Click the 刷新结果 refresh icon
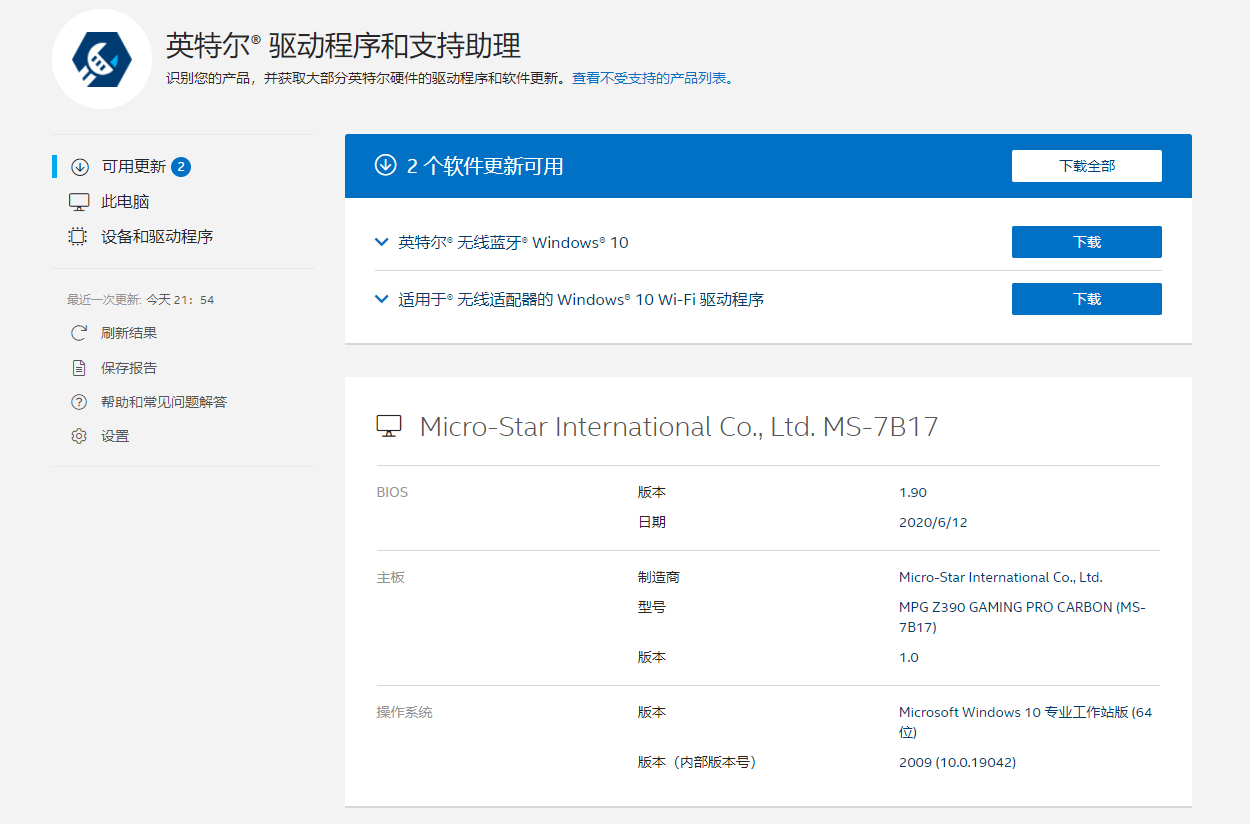 [x=79, y=332]
